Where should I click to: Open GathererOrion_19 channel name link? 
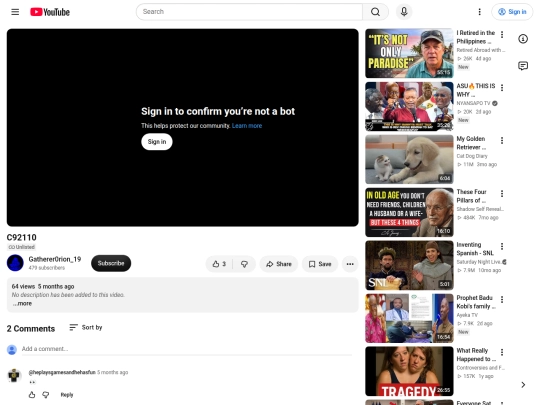tap(55, 259)
